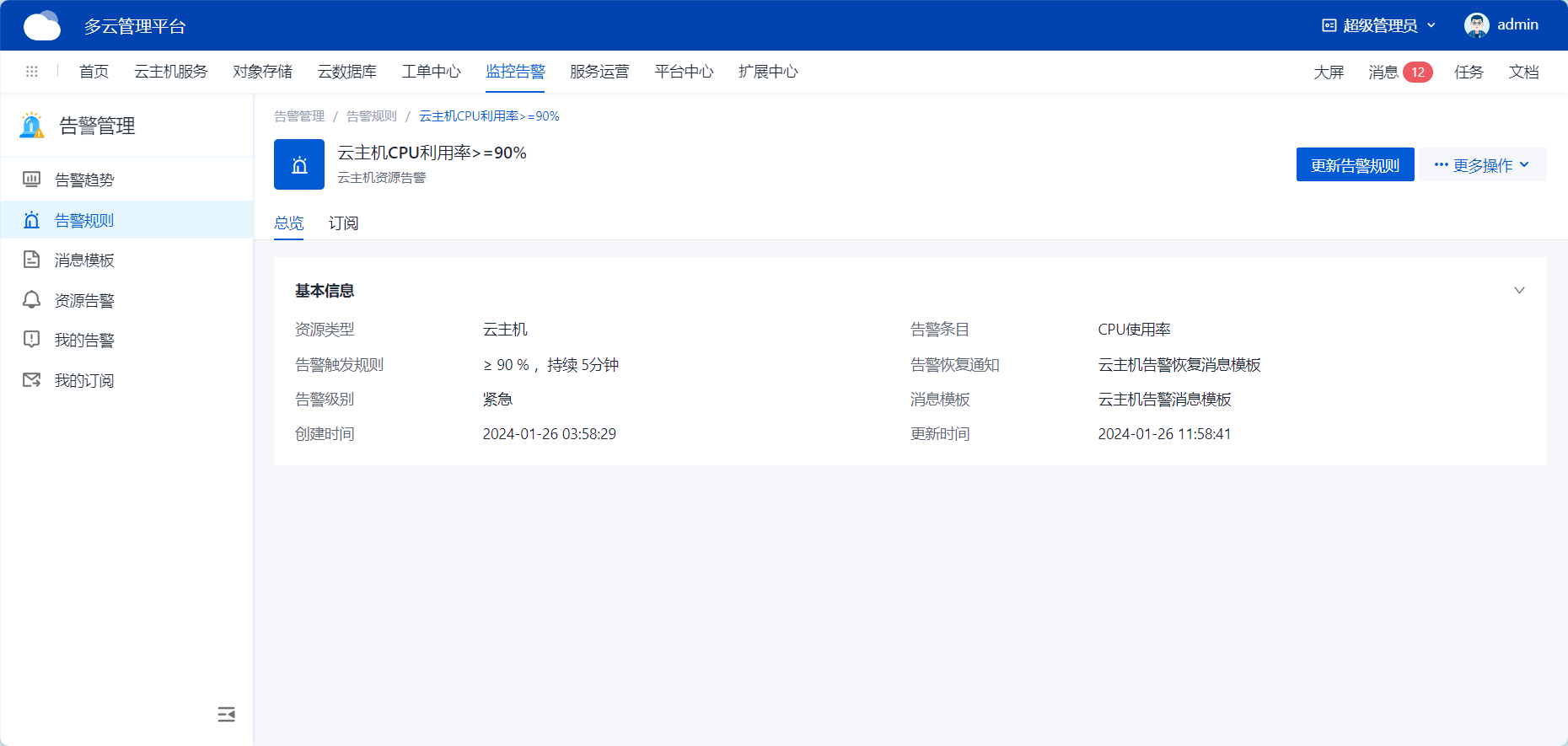Switch to the 订阅 tab
The width and height of the screenshot is (1568, 746).
tap(343, 223)
